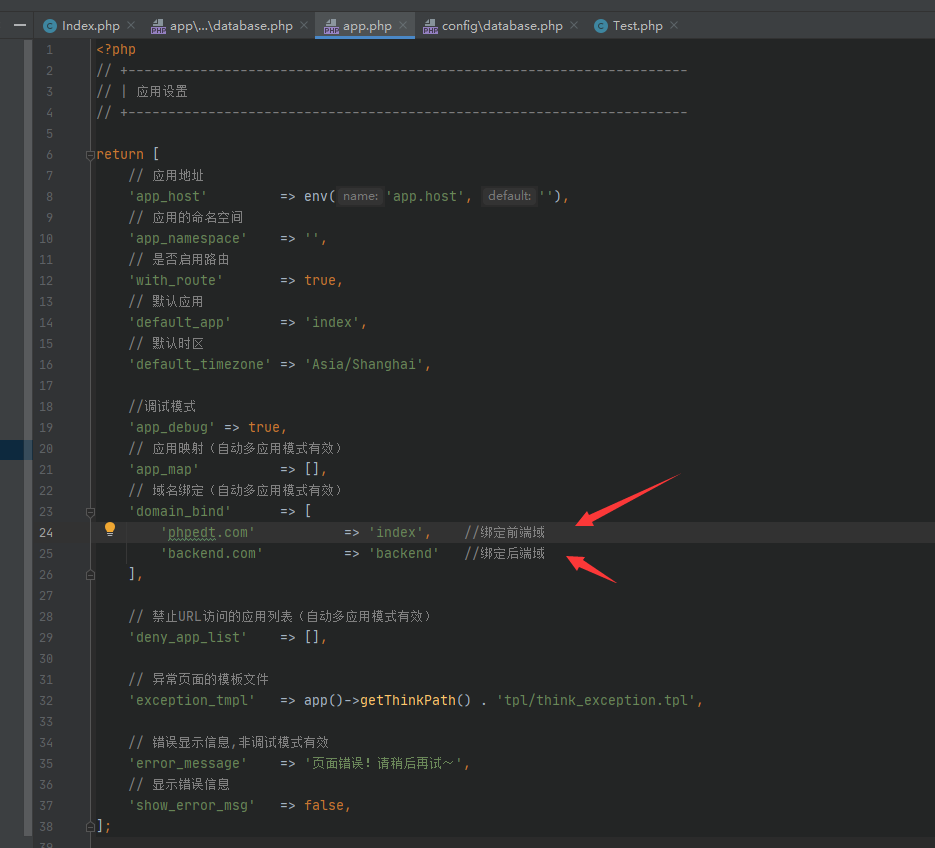Screen dimensions: 935x848
Task: Close the Index.php tab
Action: (x=131, y=25)
